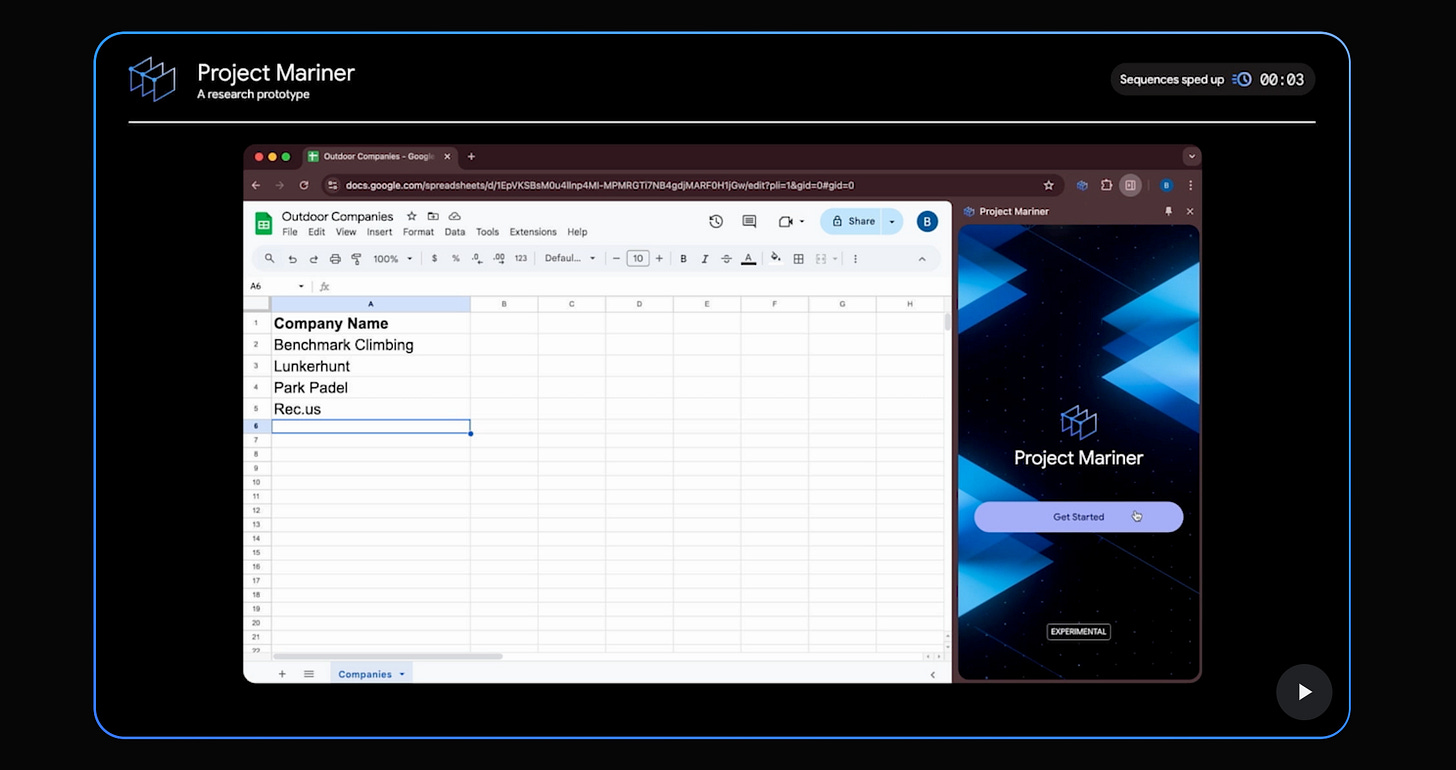Select the Benchmark Climbing cell
The width and height of the screenshot is (1456, 770).
coord(371,345)
